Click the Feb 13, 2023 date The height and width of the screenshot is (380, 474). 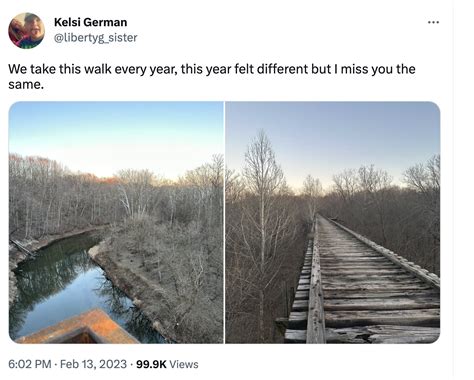click(93, 364)
